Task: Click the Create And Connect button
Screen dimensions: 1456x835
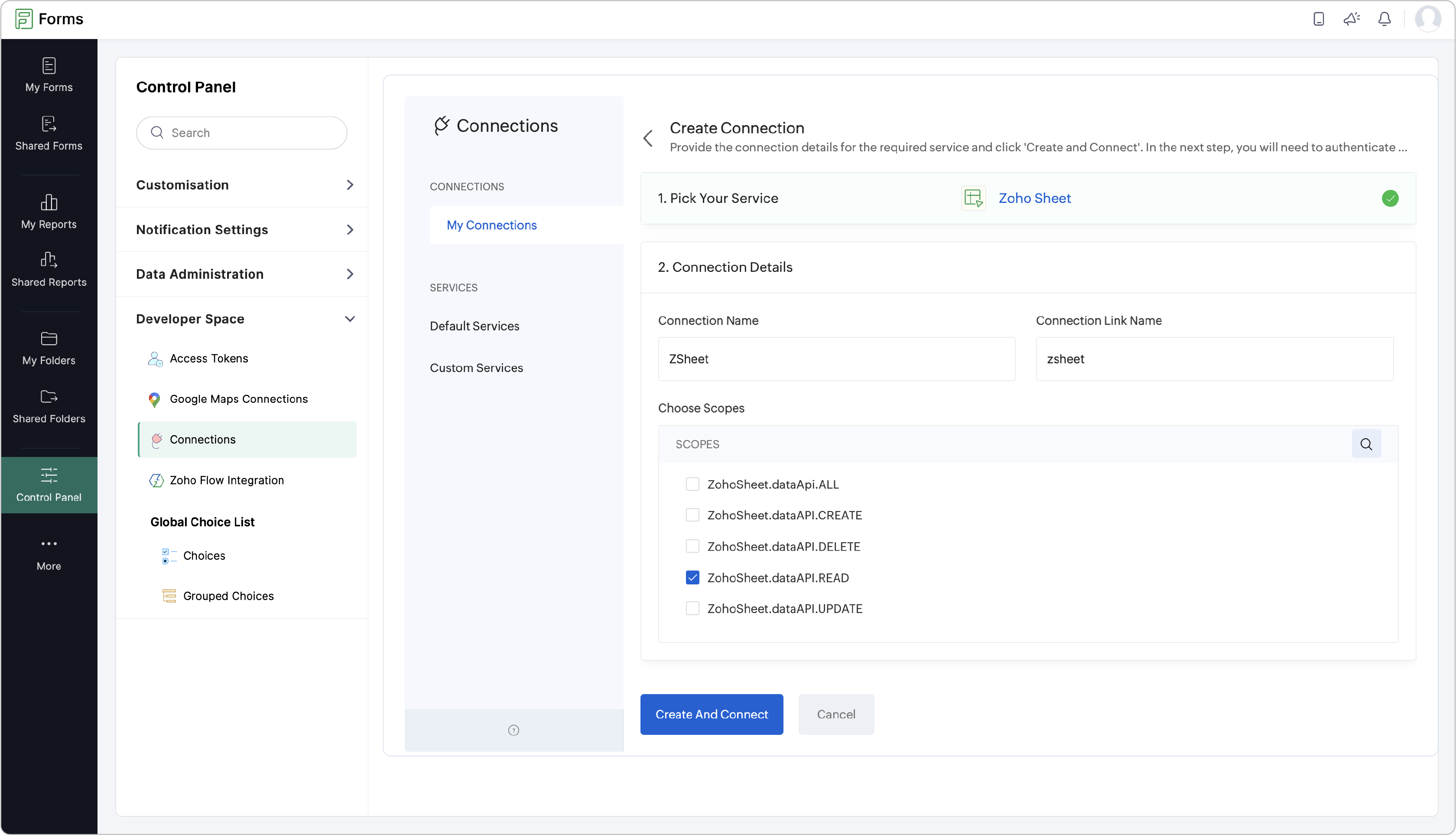Action: click(712, 714)
